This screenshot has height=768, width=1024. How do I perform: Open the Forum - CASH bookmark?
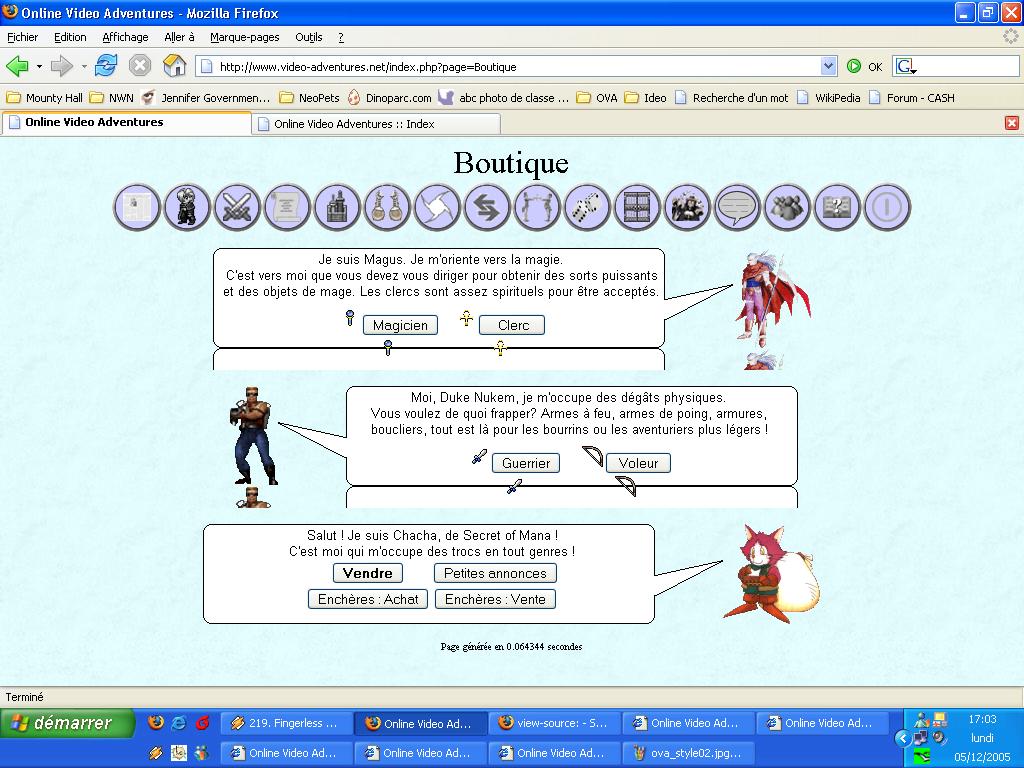(x=912, y=98)
